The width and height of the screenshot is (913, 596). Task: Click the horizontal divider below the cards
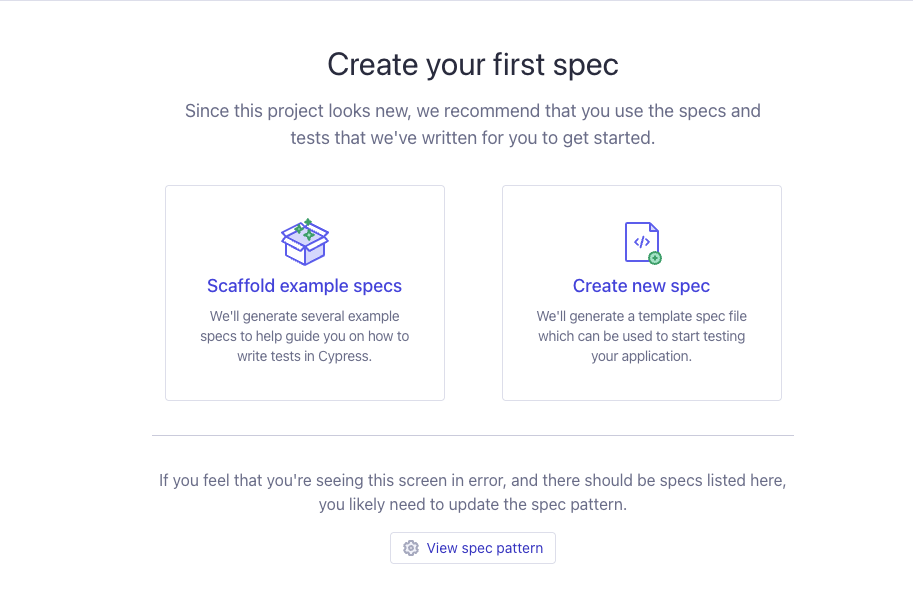(473, 435)
